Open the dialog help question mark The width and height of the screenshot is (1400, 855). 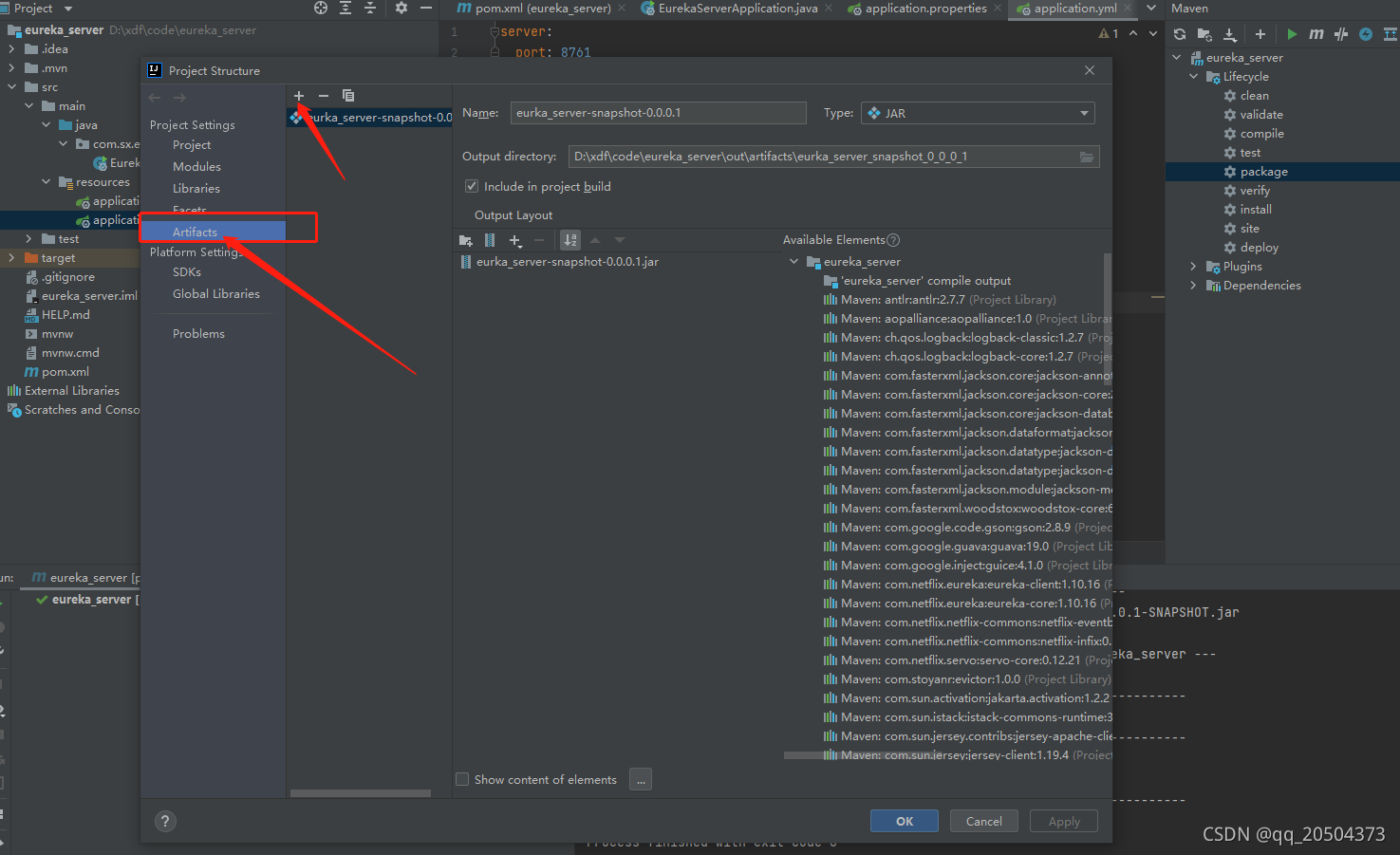pyautogui.click(x=165, y=822)
